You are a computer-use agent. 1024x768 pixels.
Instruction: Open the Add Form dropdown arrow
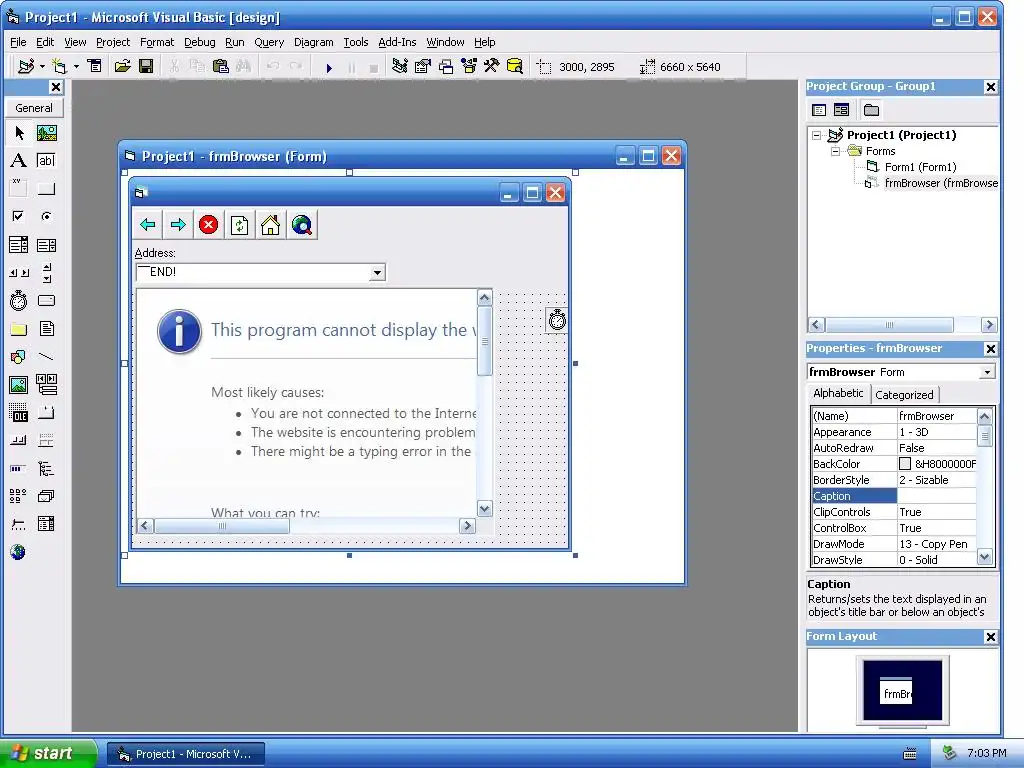click(x=76, y=67)
